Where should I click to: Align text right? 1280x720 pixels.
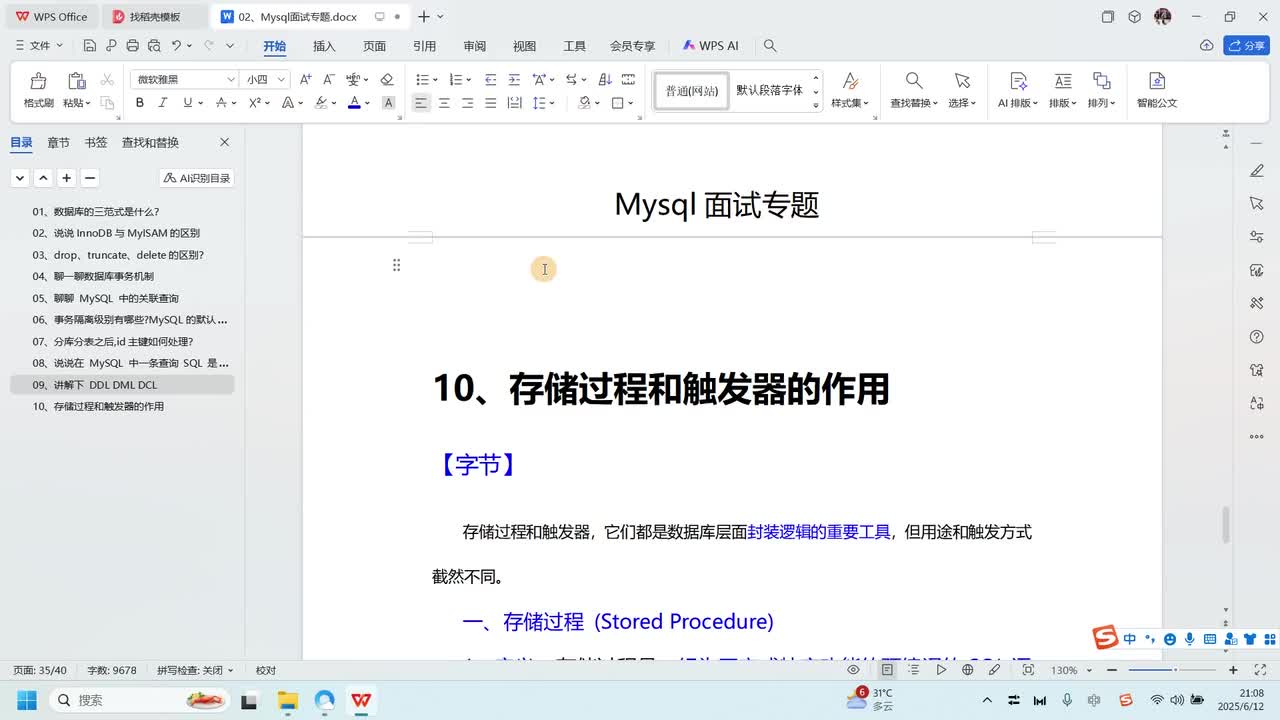pos(467,103)
